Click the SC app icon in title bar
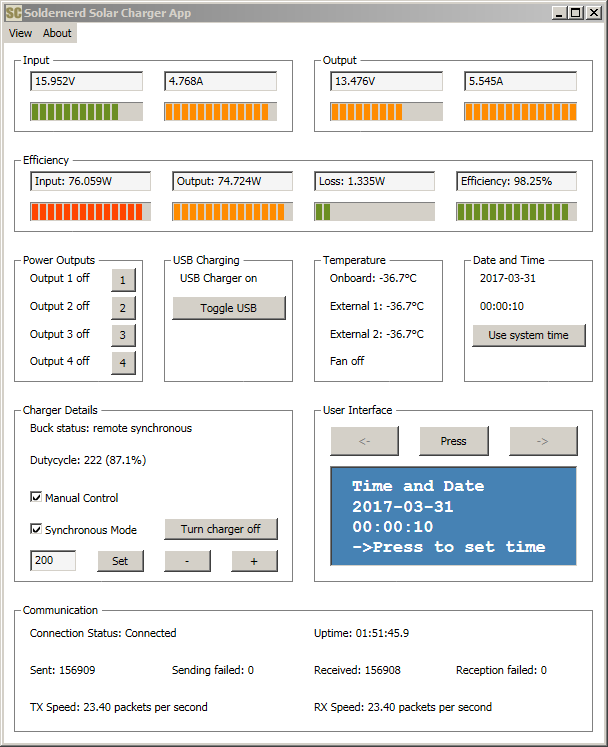The height and width of the screenshot is (747, 608). [13, 13]
